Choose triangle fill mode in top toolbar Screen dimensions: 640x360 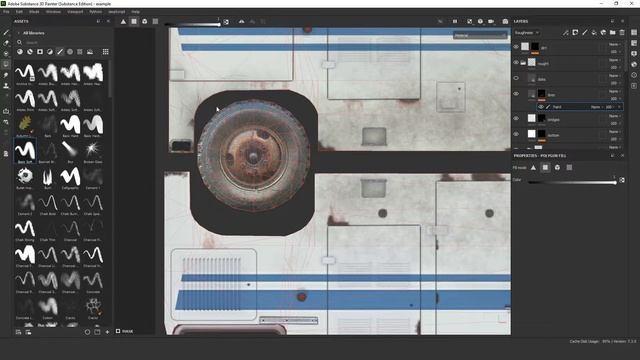point(123,22)
